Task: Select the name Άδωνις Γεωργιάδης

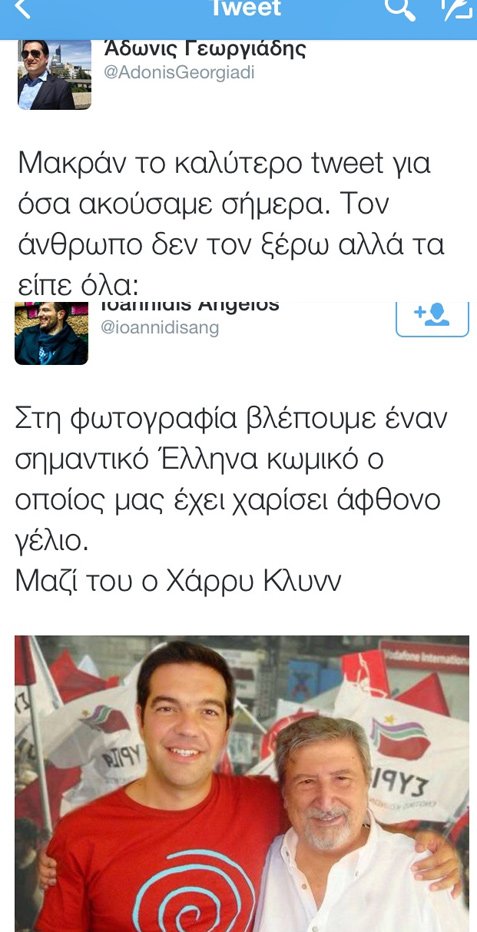Action: [x=204, y=49]
